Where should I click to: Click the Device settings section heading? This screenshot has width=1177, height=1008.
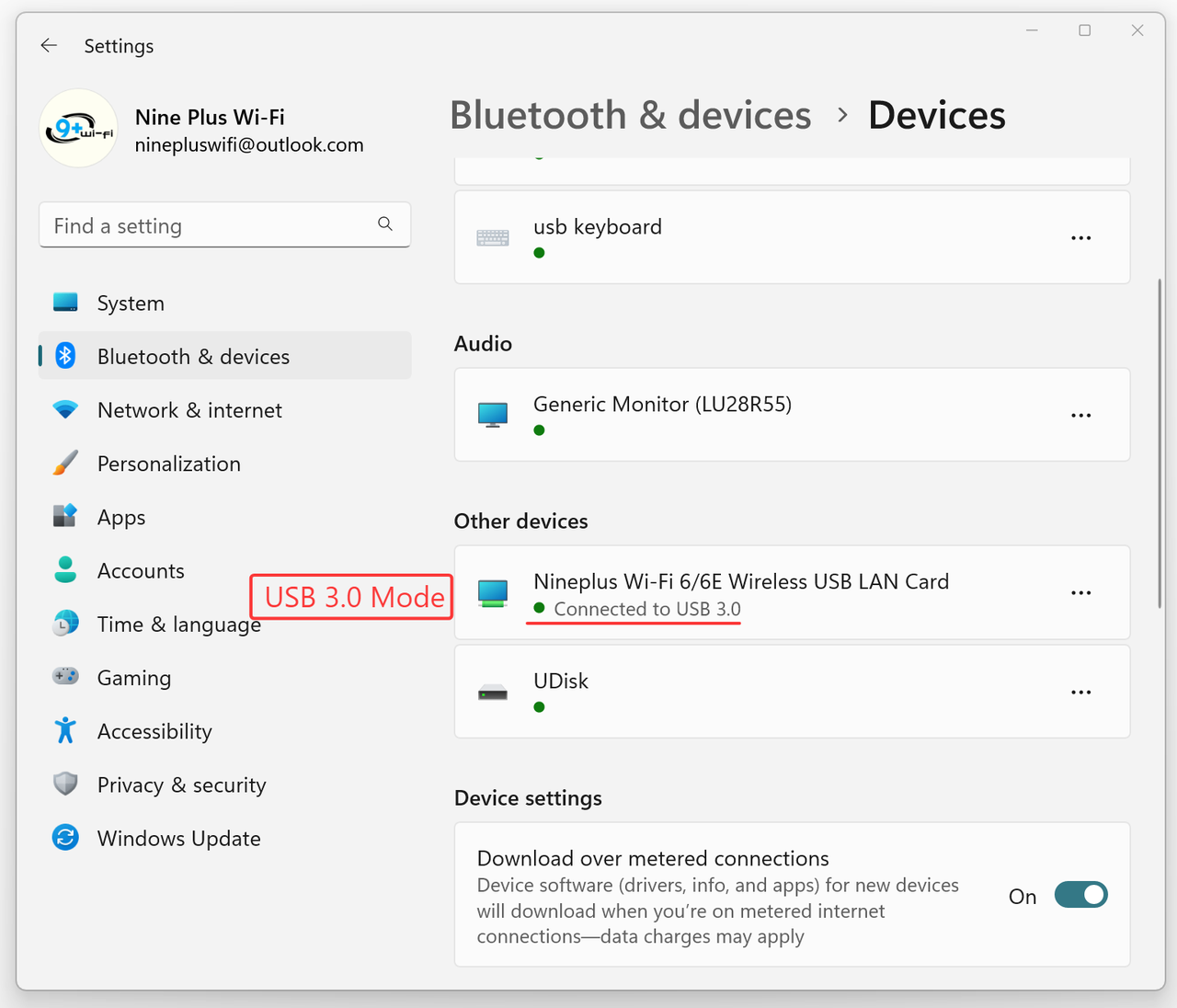point(528,798)
